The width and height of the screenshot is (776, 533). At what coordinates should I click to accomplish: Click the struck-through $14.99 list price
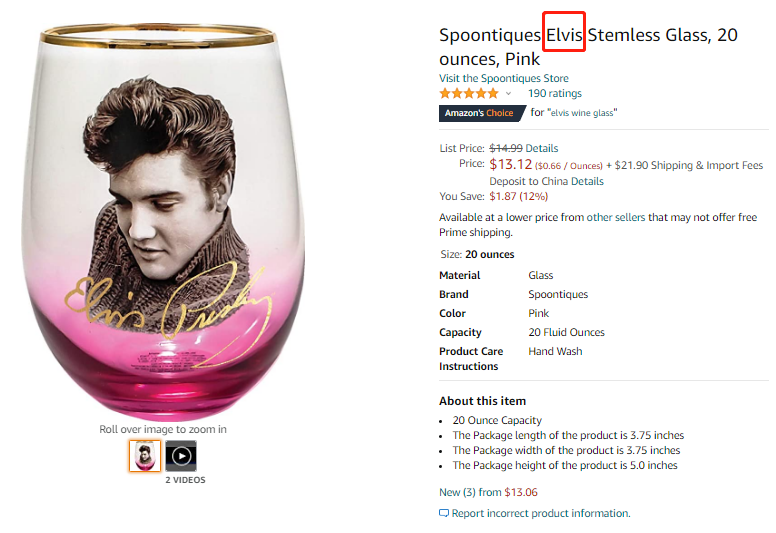click(505, 148)
